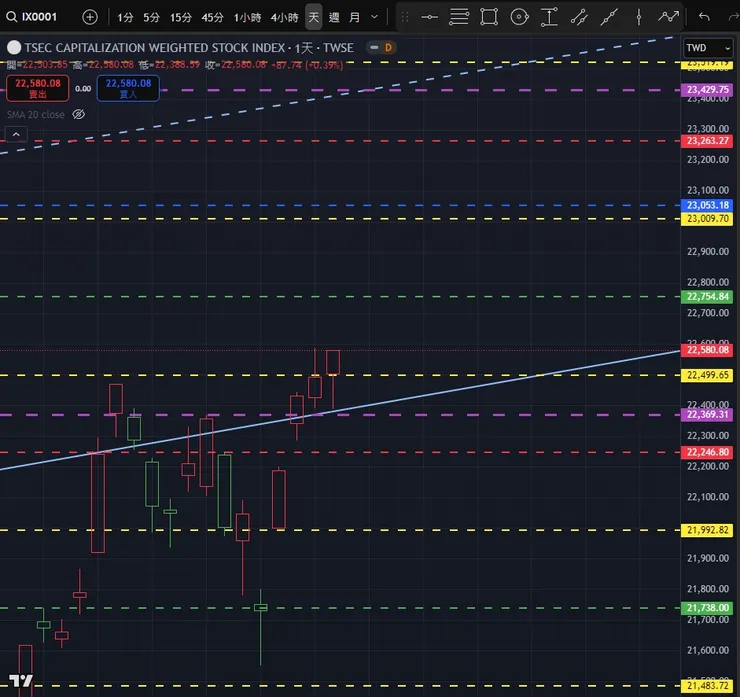This screenshot has width=740, height=697.
Task: Click the yellow 21,992.82 price label
Action: (707, 530)
